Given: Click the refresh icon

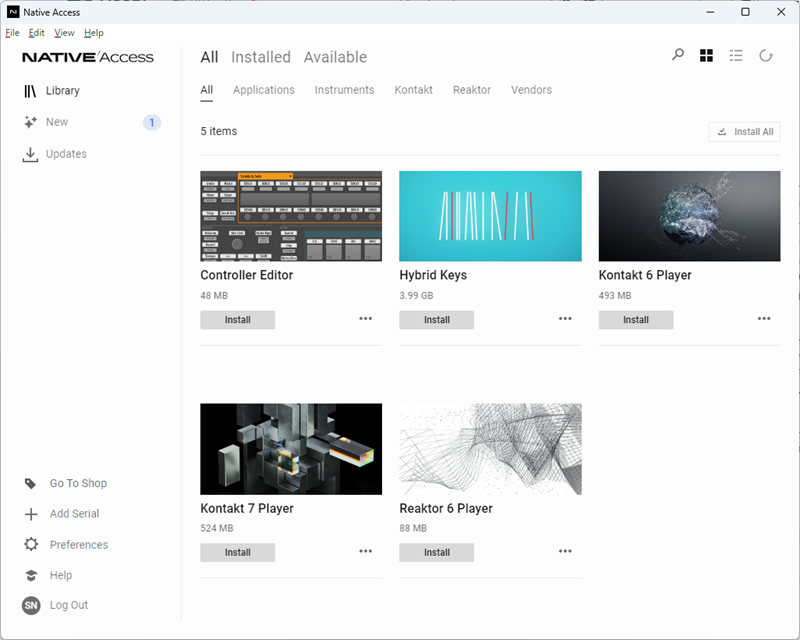Looking at the screenshot, I should 766,56.
